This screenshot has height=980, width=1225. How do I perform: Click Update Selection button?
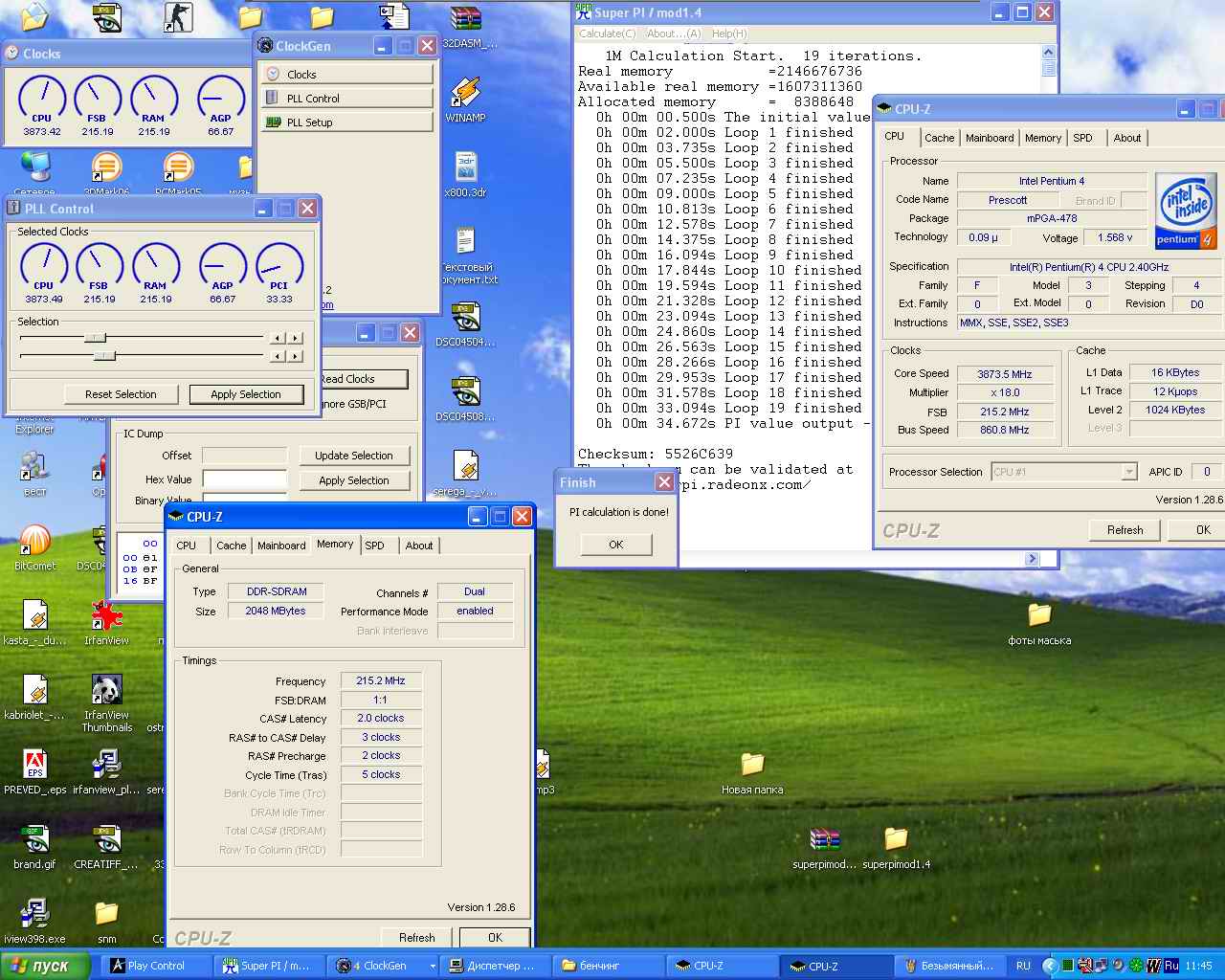pos(354,456)
